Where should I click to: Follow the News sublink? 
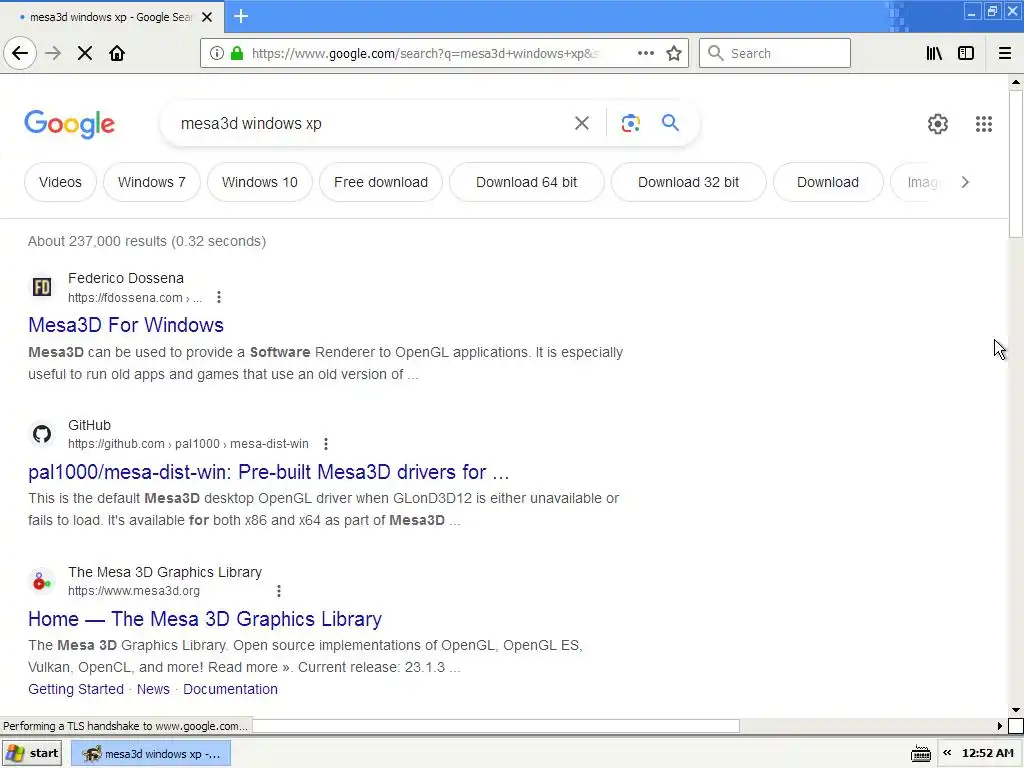pos(153,689)
